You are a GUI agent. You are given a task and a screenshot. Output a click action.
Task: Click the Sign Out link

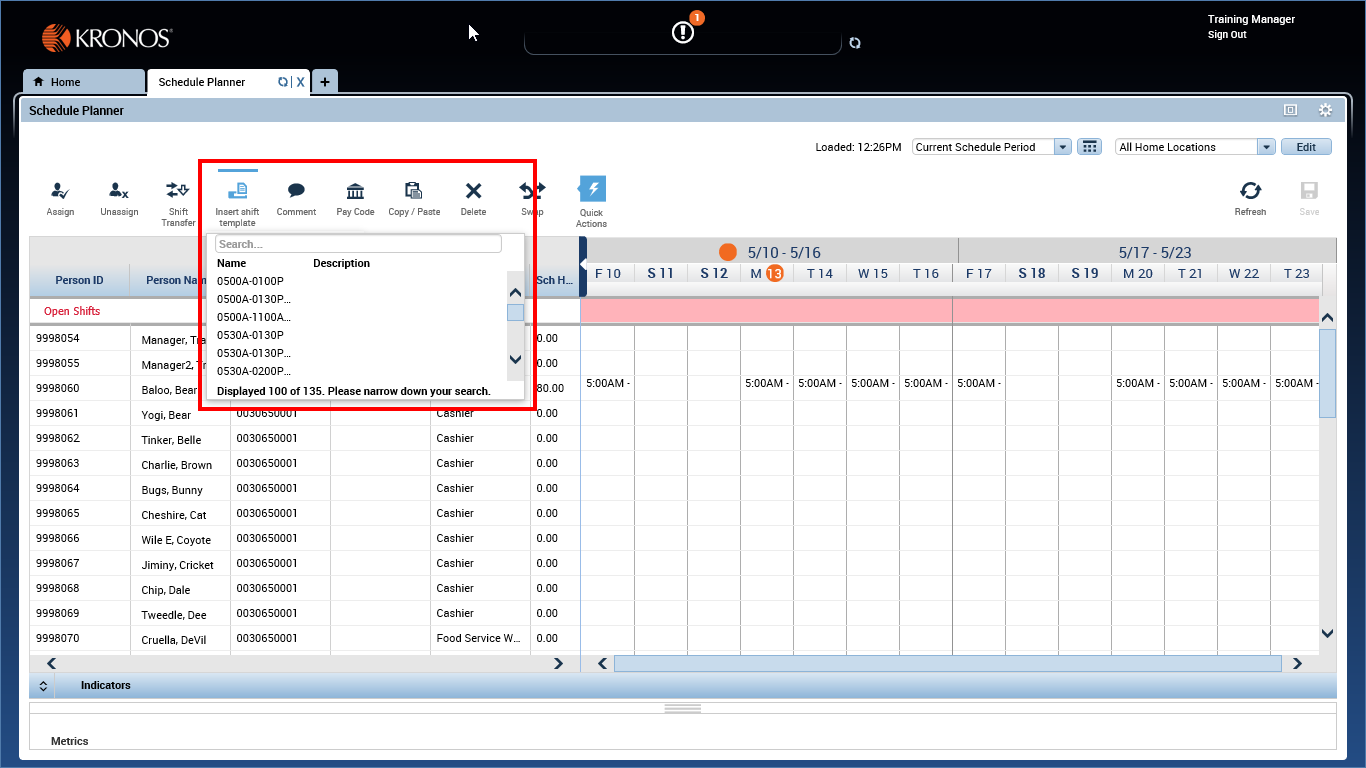coord(1227,34)
